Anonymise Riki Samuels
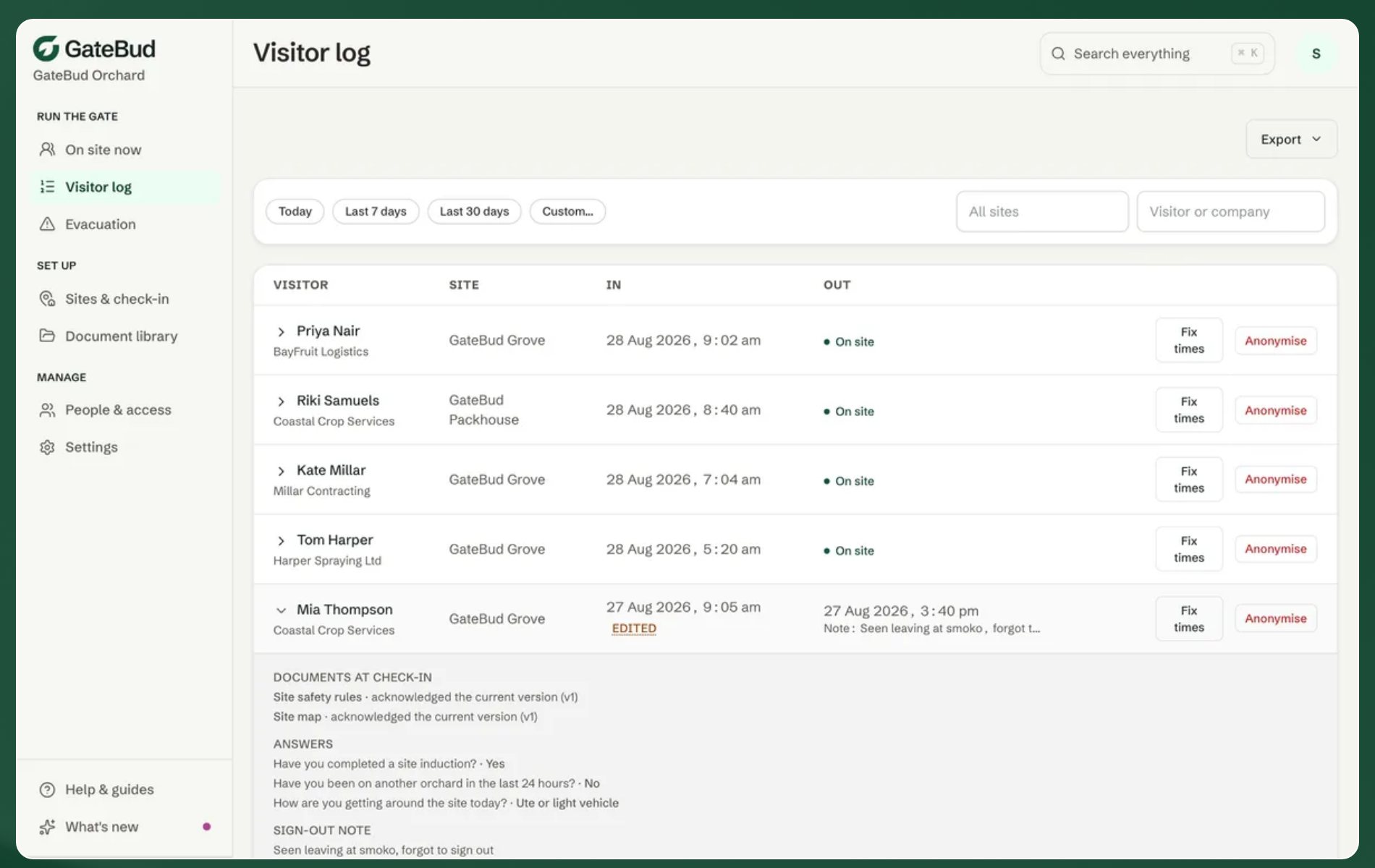 click(1275, 410)
